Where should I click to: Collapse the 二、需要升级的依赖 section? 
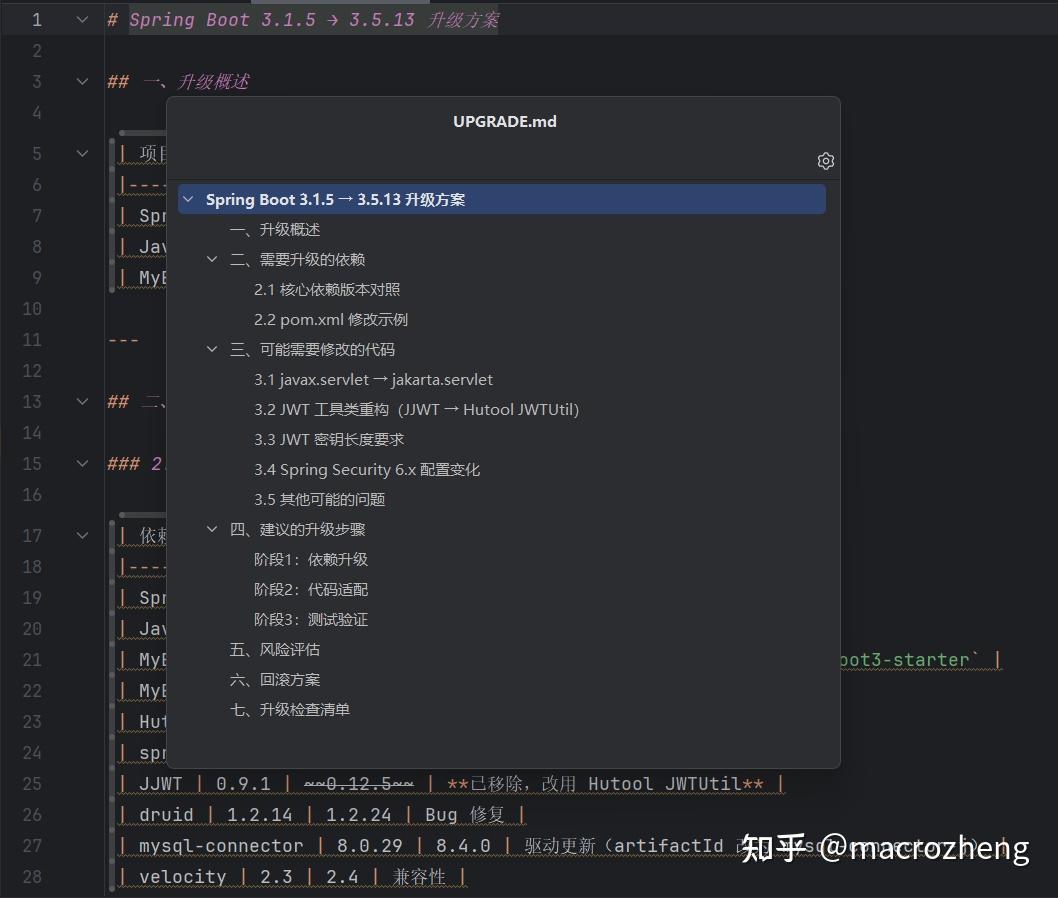coord(212,259)
